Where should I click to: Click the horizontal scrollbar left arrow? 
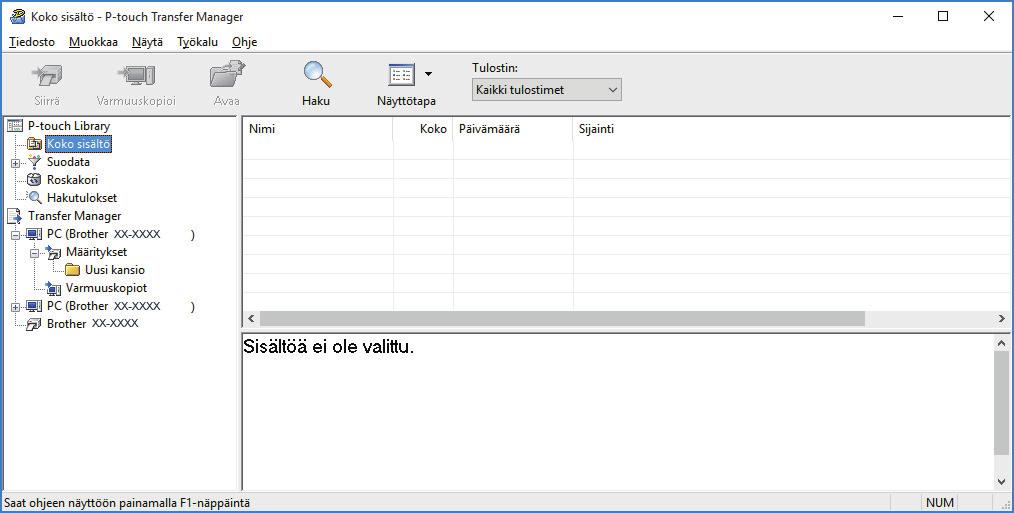click(252, 319)
